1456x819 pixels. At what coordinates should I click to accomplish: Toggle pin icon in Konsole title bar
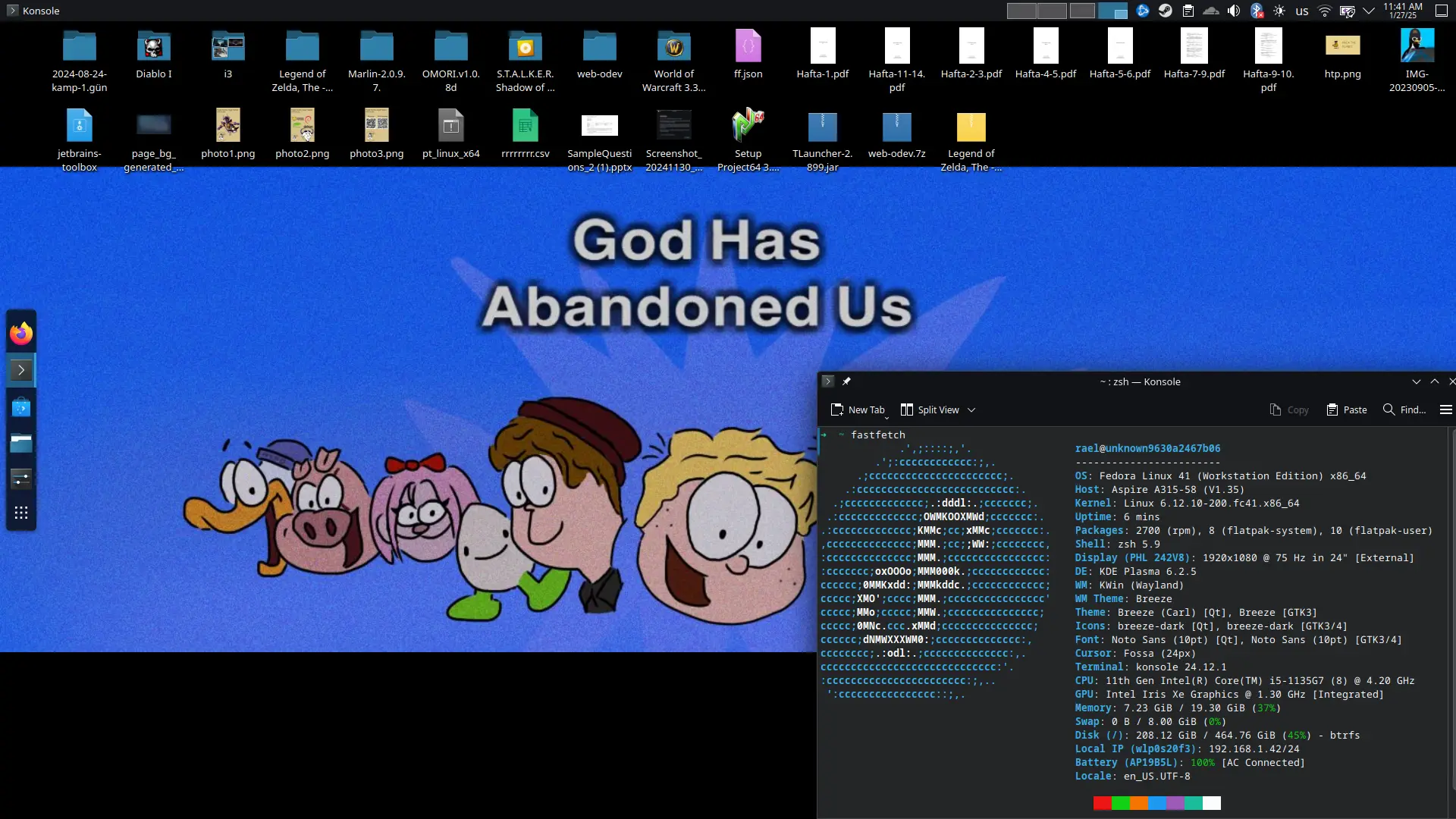pyautogui.click(x=846, y=381)
